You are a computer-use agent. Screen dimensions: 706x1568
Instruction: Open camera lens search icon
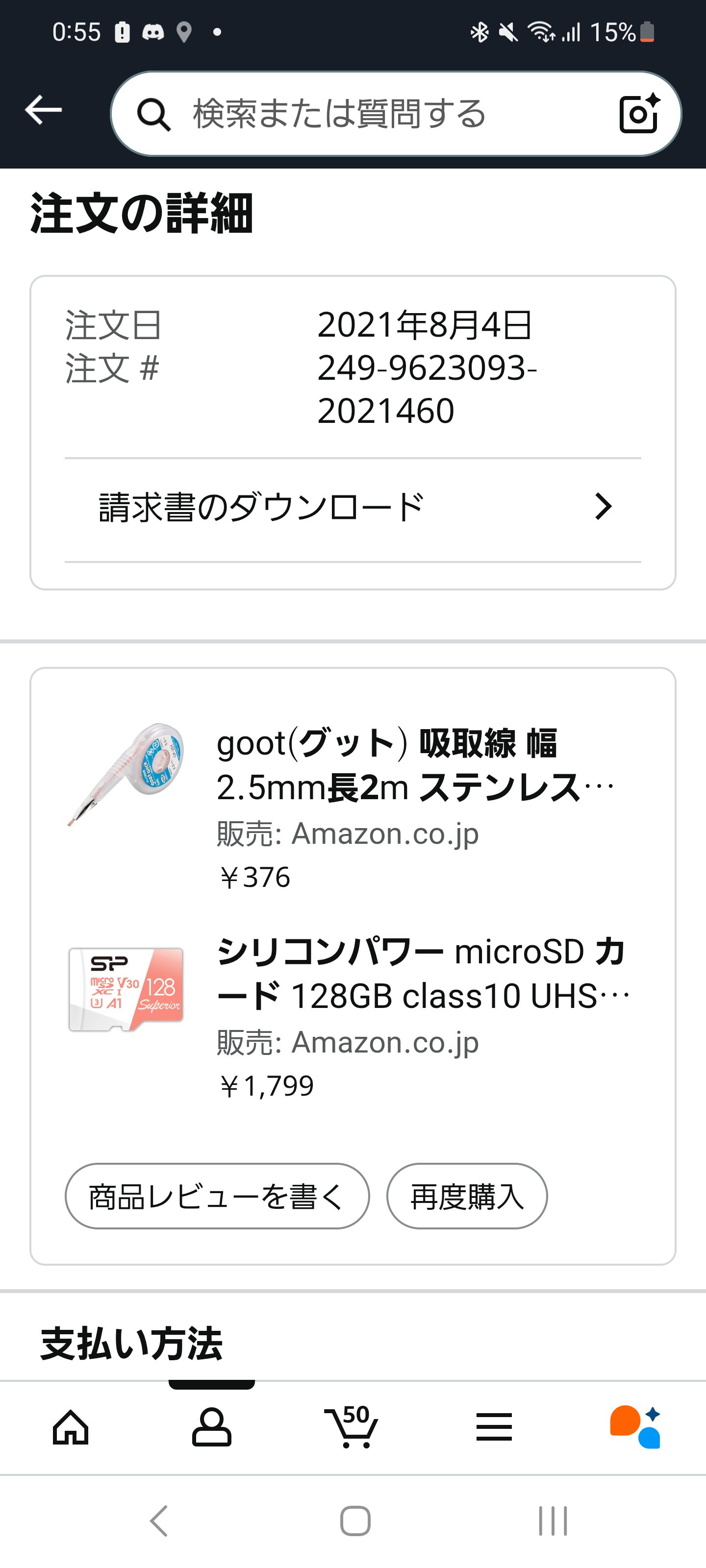pos(639,114)
